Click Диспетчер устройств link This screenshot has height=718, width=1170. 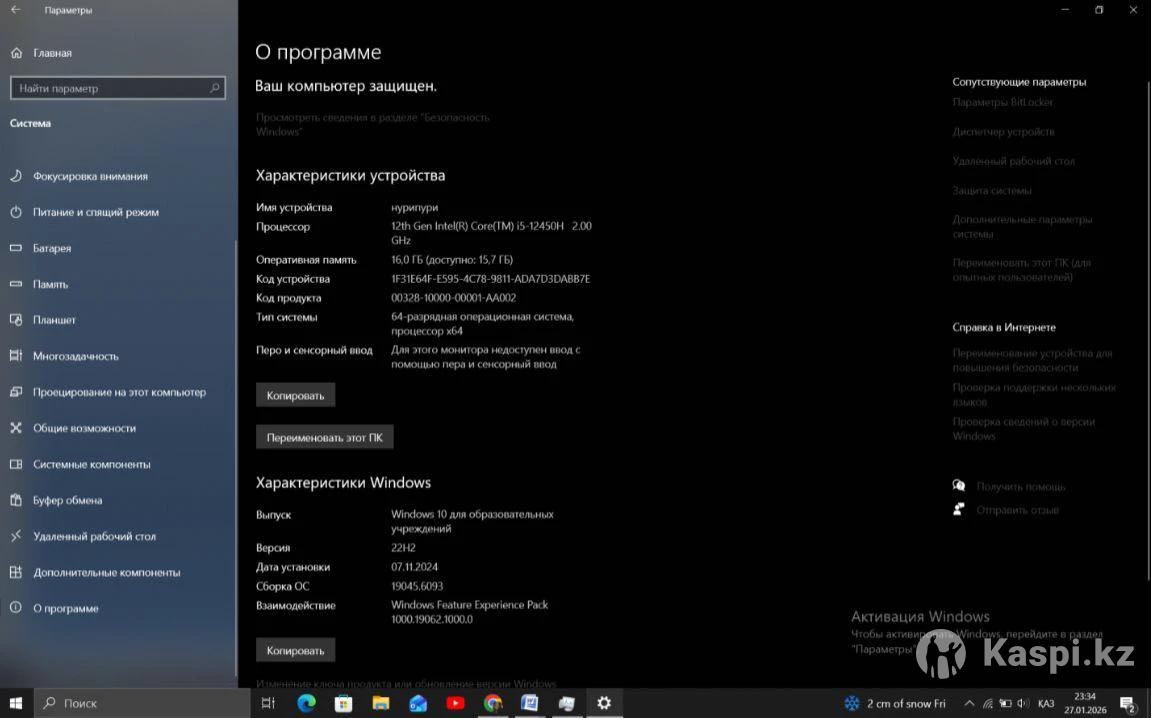(x=1003, y=132)
